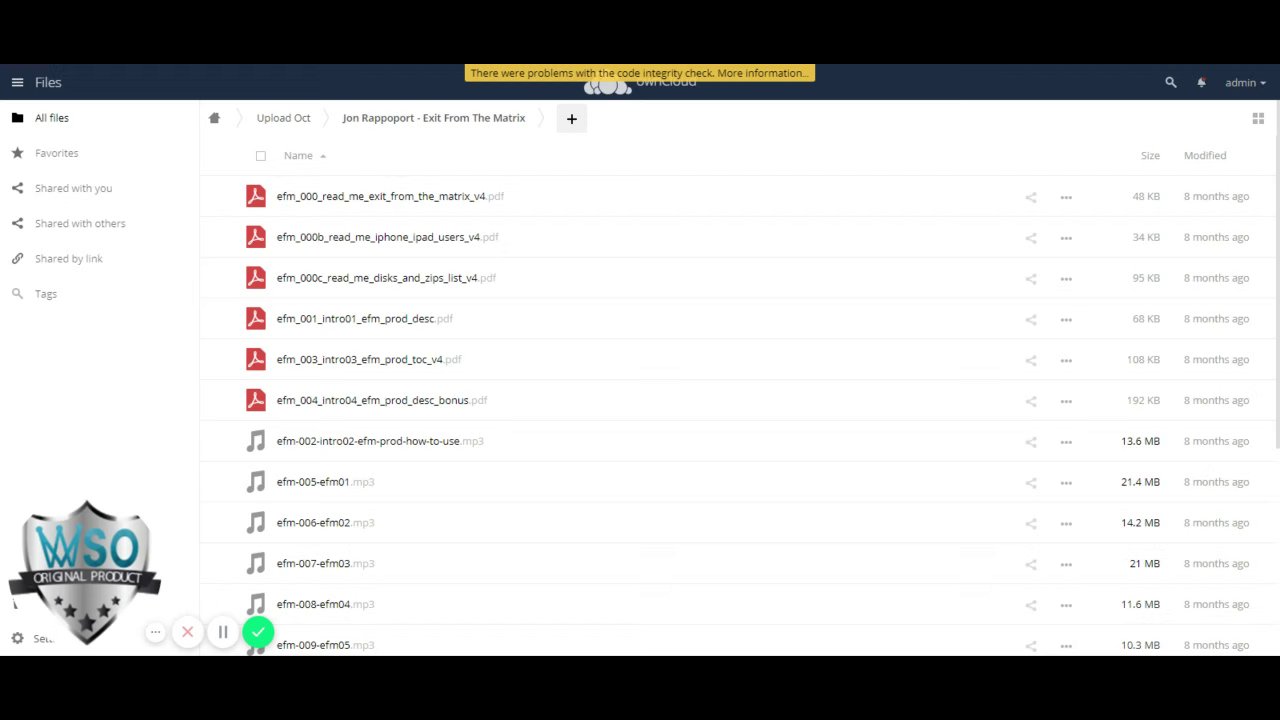Viewport: 1280px width, 720px height.
Task: Sort by Modified column header
Action: [x=1205, y=156]
